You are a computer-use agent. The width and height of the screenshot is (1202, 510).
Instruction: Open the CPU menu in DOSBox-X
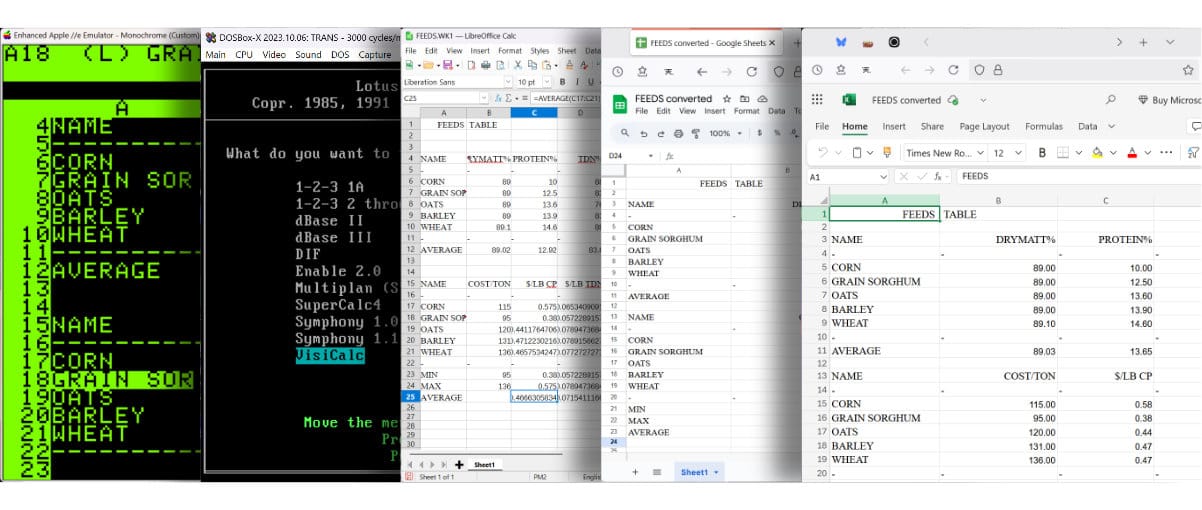243,55
